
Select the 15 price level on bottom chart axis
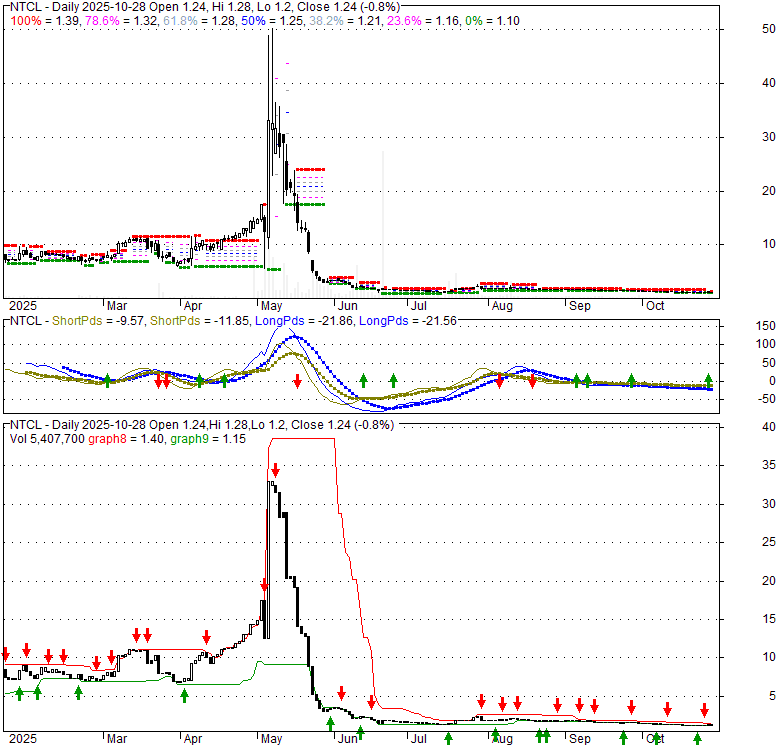point(769,619)
